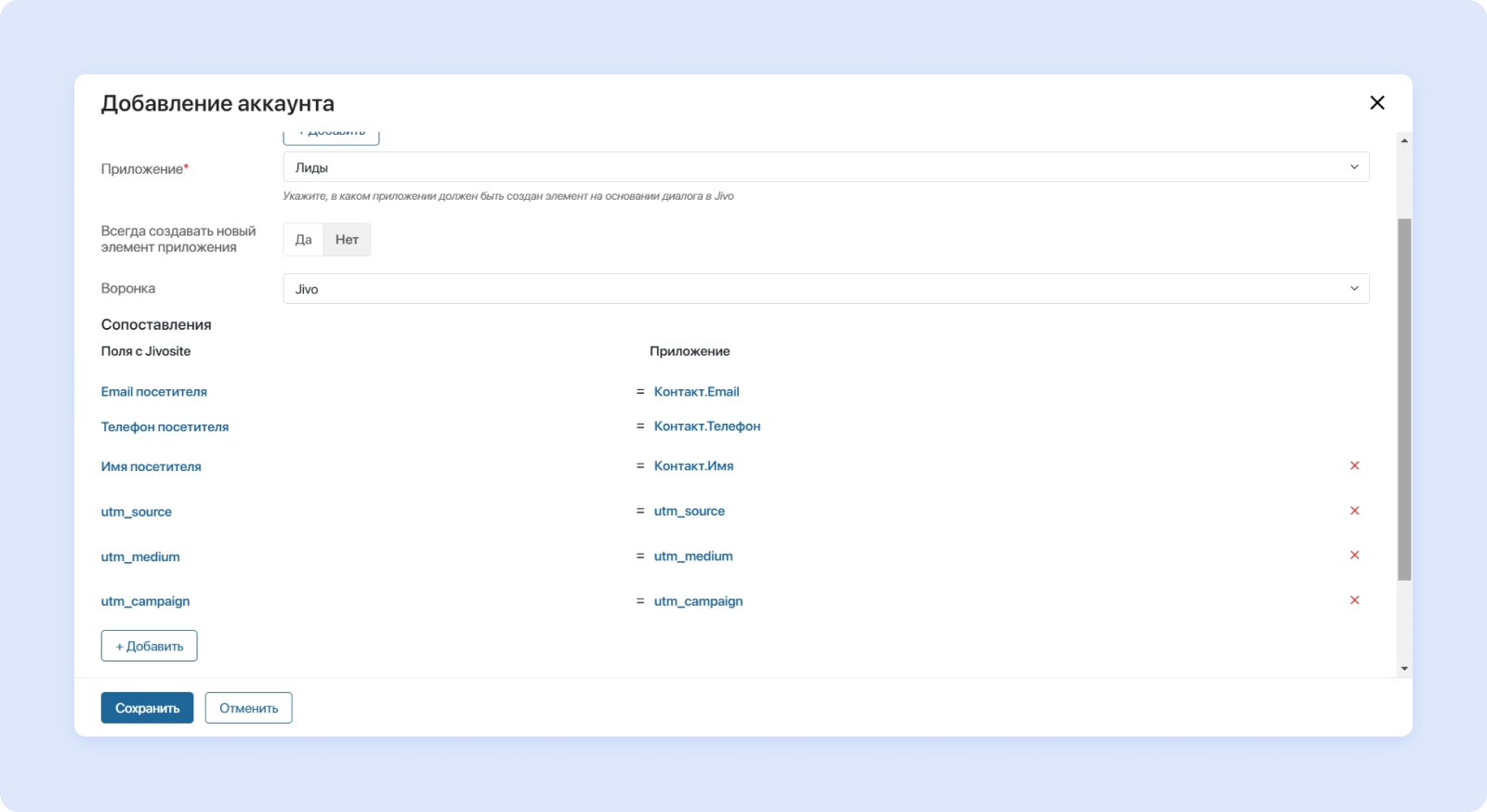
Task: Click the utm_campaign application field link
Action: point(698,601)
